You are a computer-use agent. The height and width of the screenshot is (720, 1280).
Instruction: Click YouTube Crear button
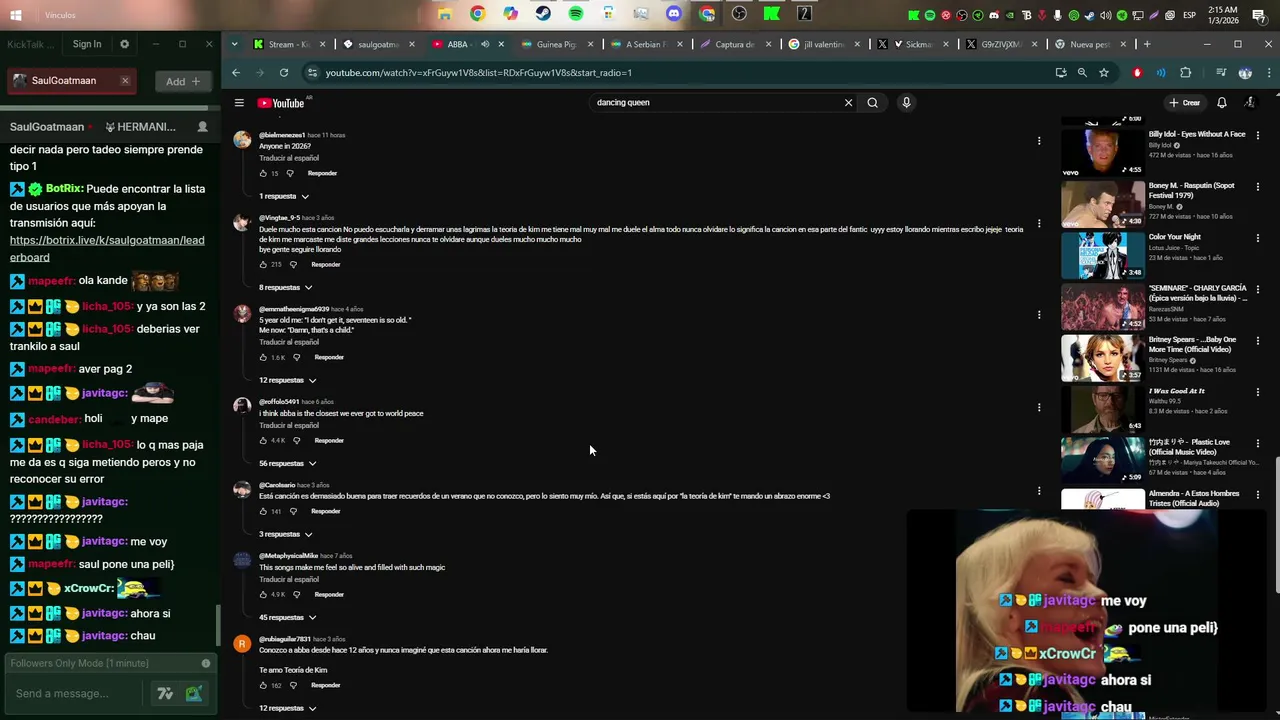click(1185, 103)
